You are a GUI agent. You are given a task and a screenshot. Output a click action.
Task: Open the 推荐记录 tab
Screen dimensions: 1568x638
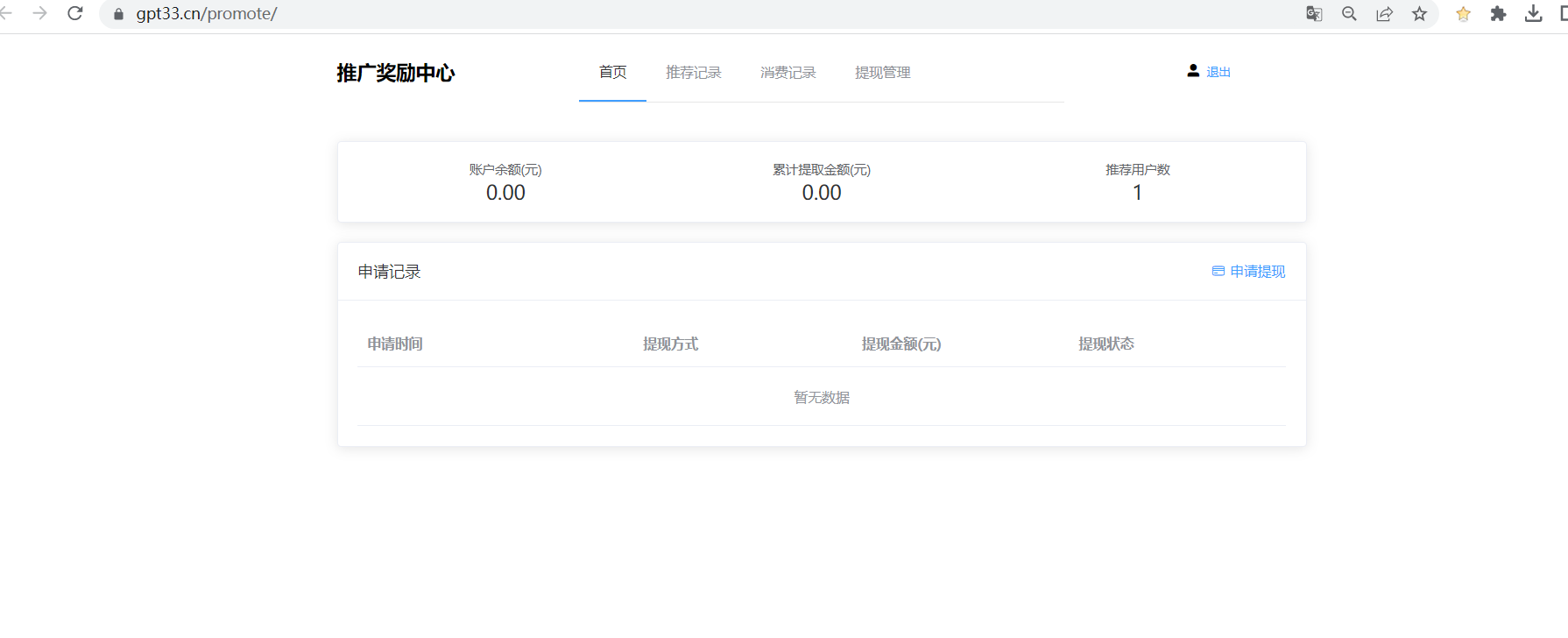[694, 73]
